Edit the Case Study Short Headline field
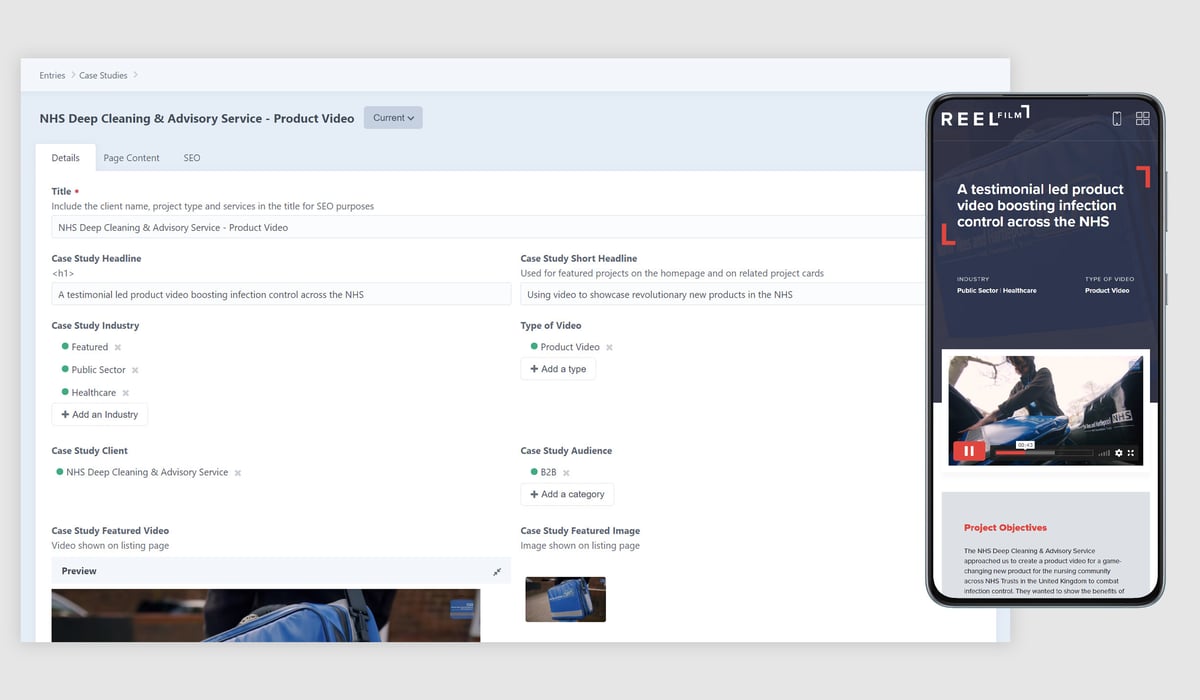The height and width of the screenshot is (700, 1200). pos(722,294)
